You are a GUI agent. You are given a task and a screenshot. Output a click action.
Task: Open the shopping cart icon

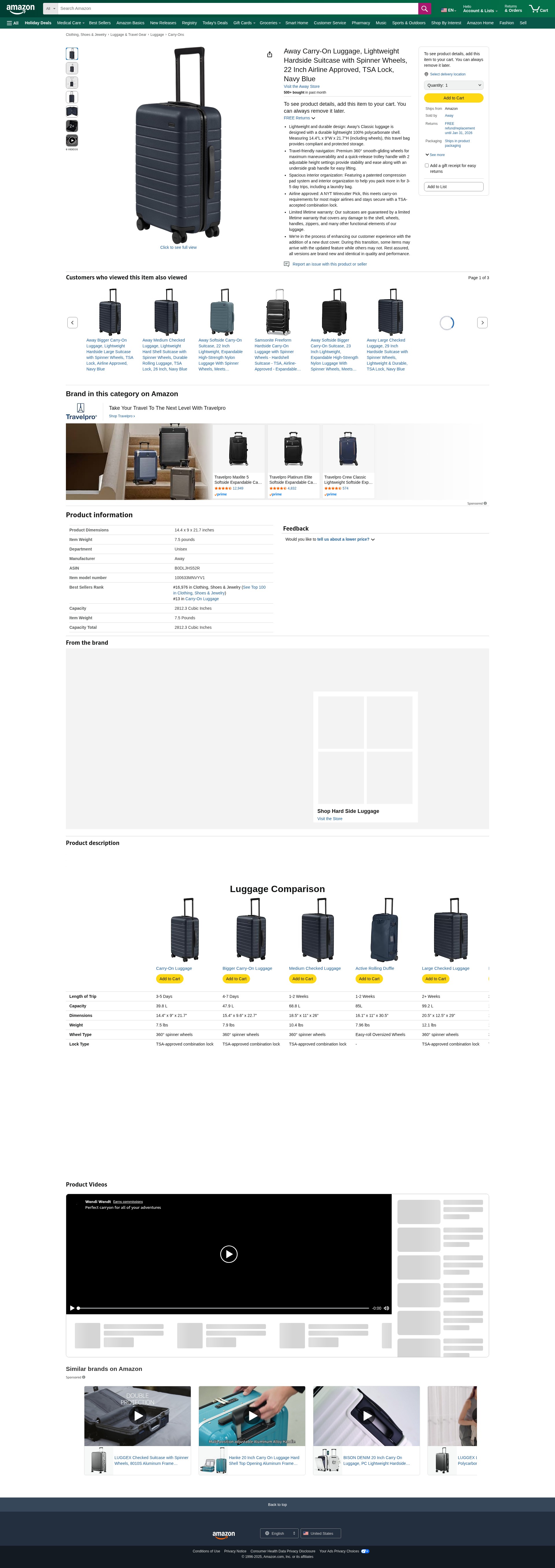pos(539,8)
